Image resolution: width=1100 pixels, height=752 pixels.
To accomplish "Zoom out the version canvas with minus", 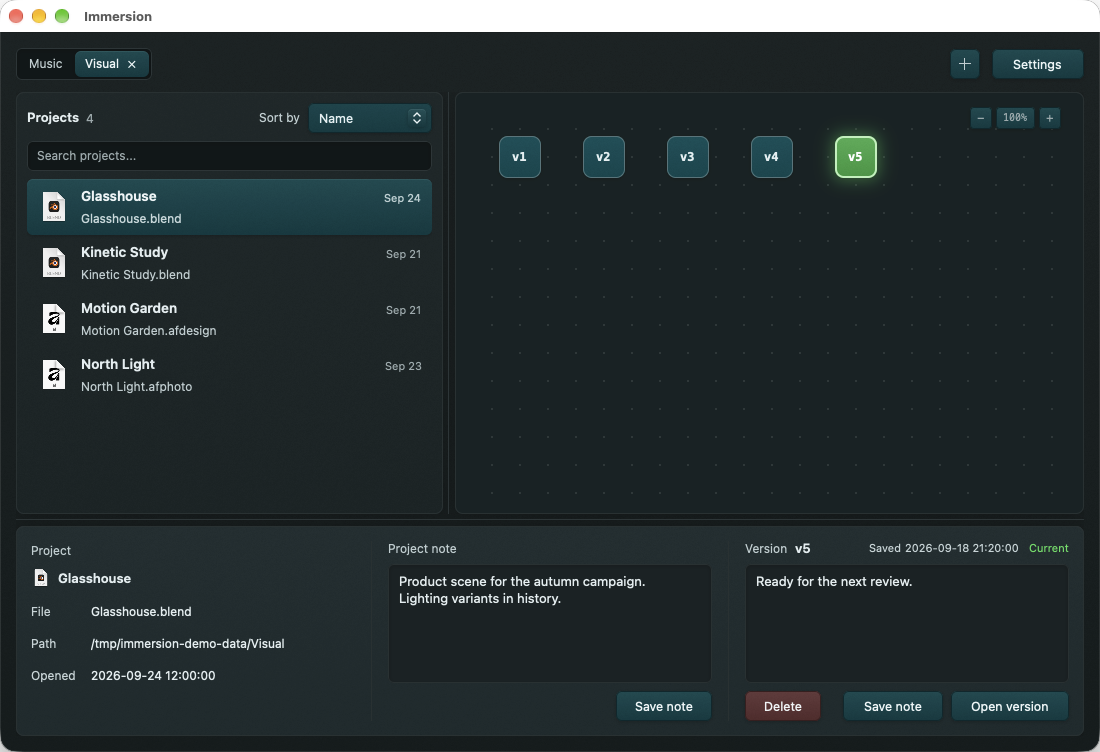I will pyautogui.click(x=981, y=118).
